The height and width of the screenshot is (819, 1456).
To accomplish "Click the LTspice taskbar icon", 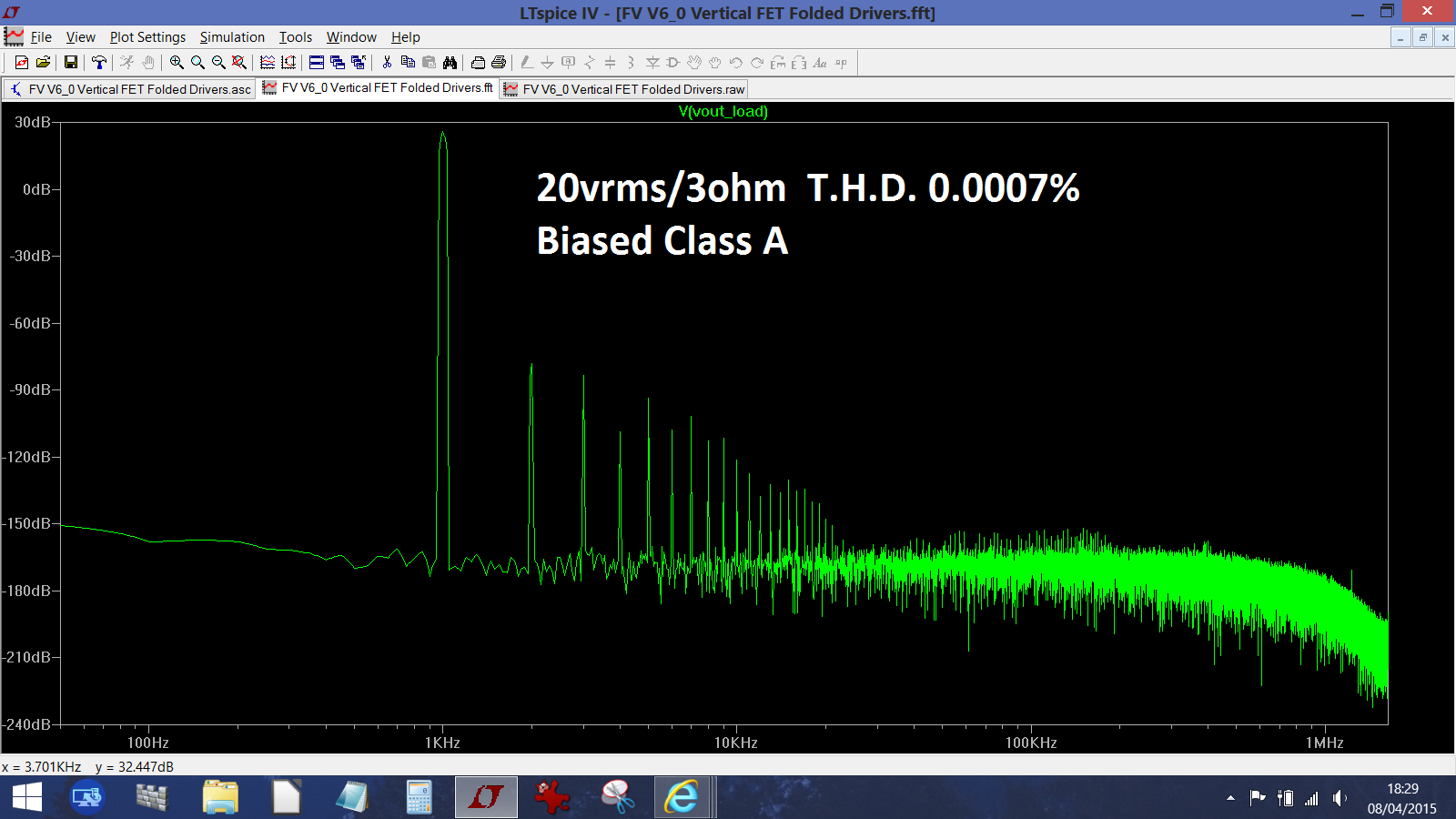I will pyautogui.click(x=486, y=798).
